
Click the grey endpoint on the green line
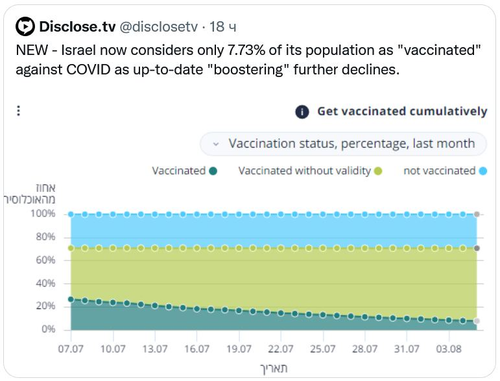(477, 248)
